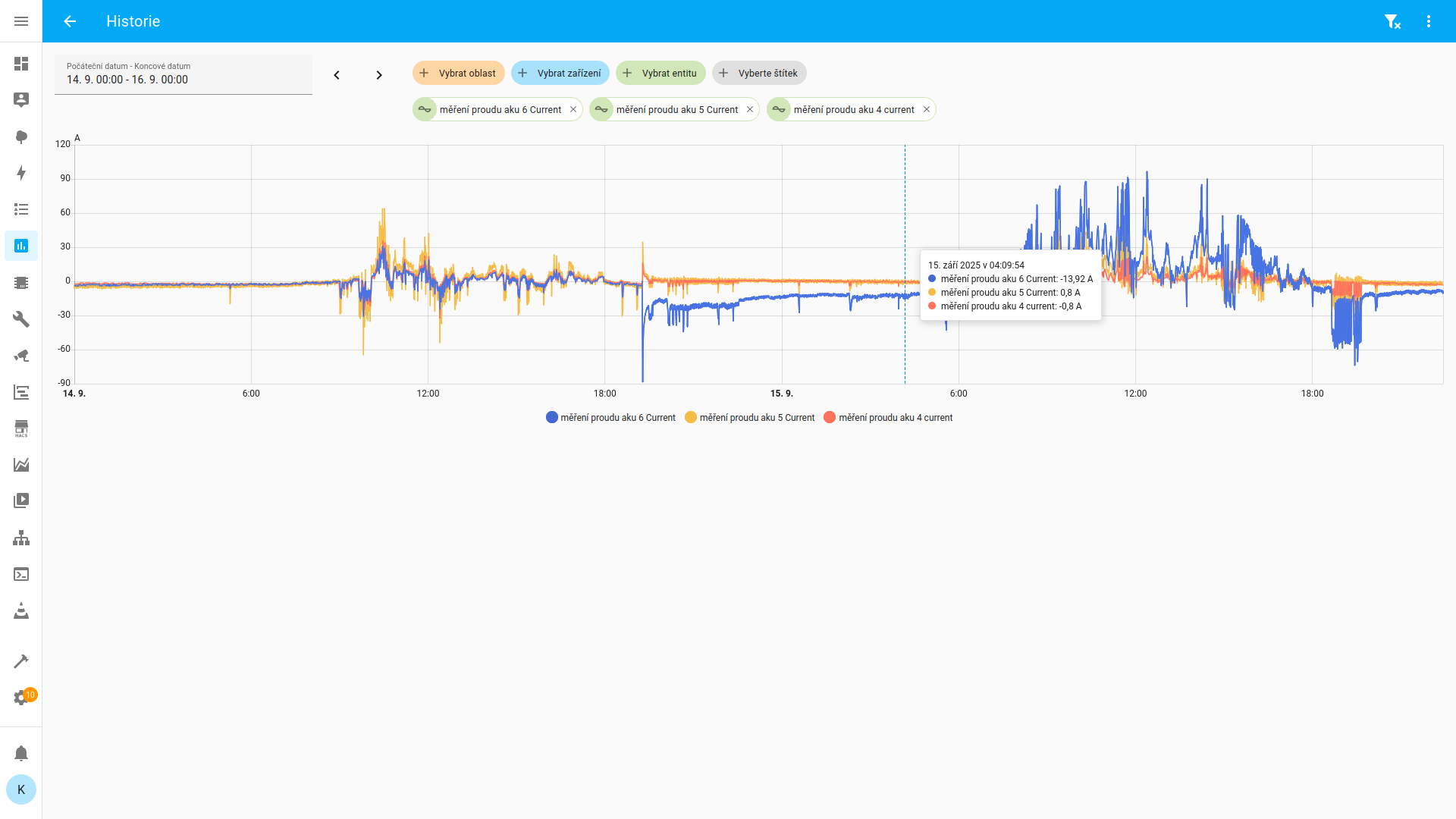
Task: Open the notifications bell in sidebar
Action: (x=21, y=753)
